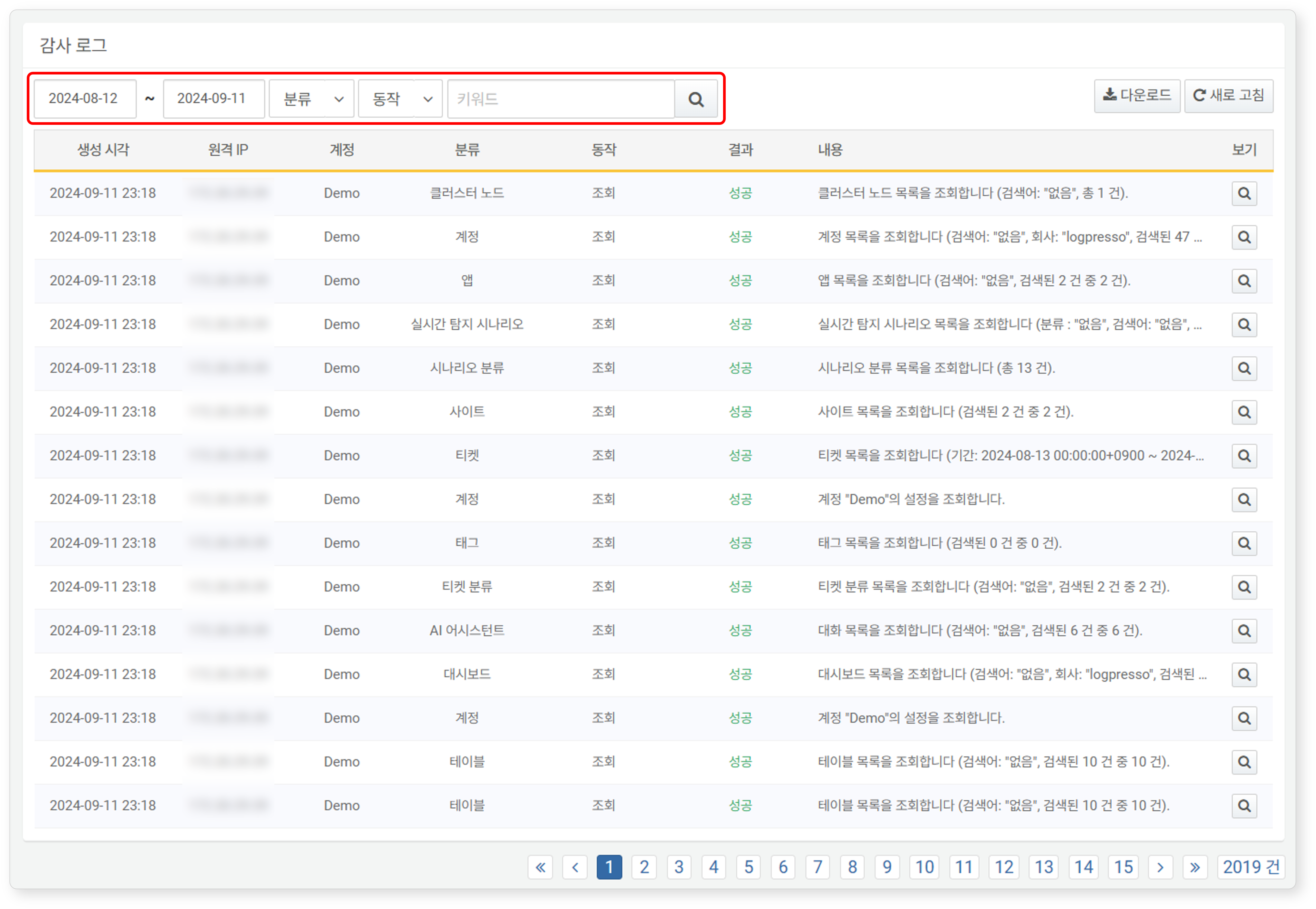Click the 클러스터 노드 category cell
1316x909 pixels.
click(467, 193)
